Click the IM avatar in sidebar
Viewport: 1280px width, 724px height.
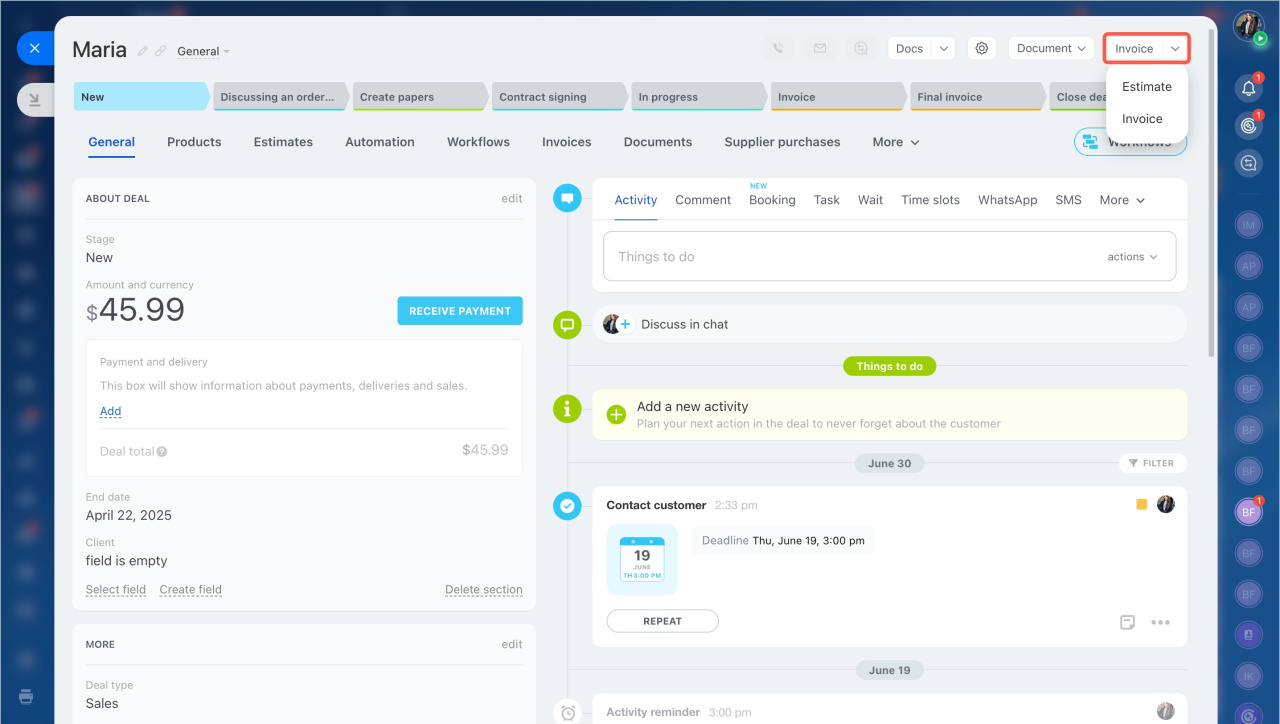click(x=1248, y=226)
